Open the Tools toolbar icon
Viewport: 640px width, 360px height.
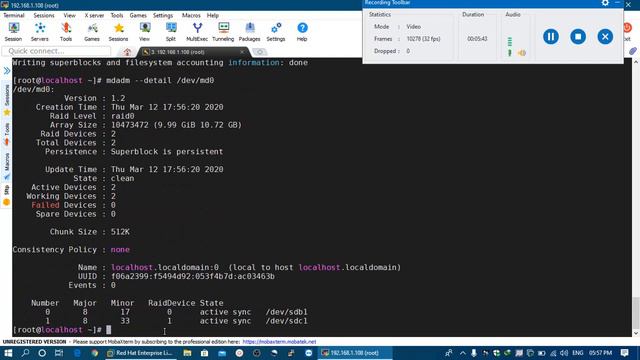66,32
